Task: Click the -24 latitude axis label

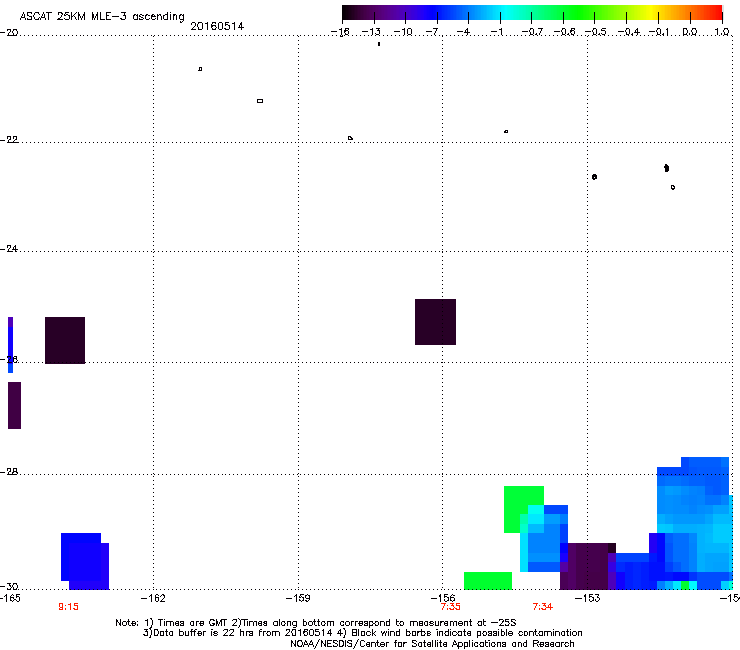Action: coord(9,248)
